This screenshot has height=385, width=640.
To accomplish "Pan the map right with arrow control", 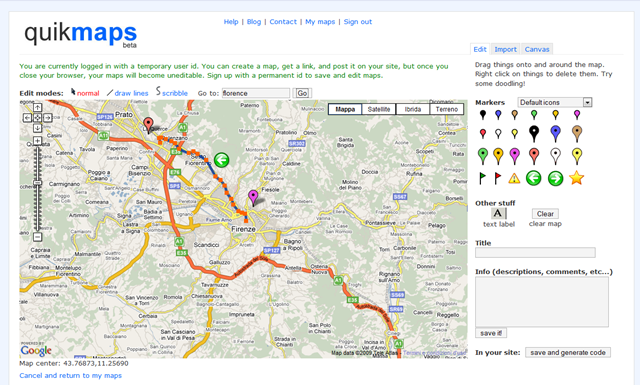I will [47, 118].
